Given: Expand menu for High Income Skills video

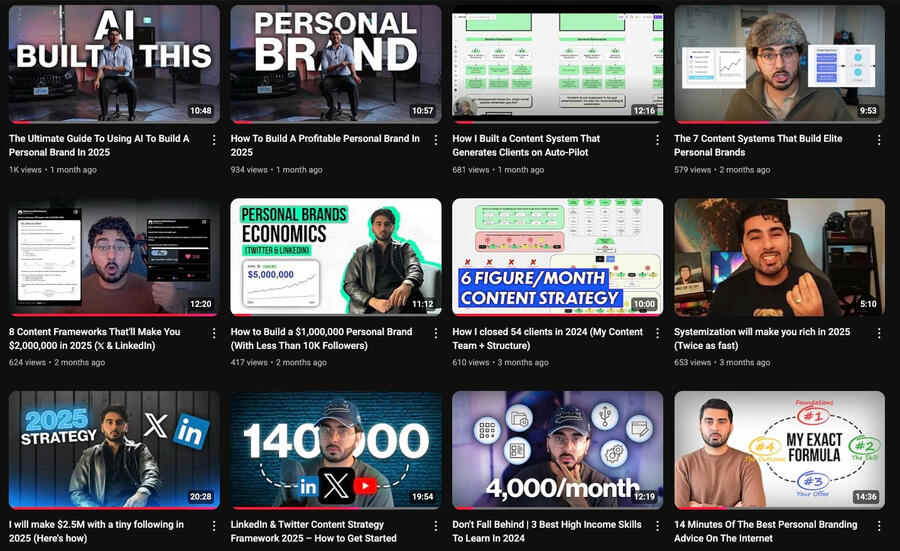Looking at the screenshot, I should [x=657, y=525].
